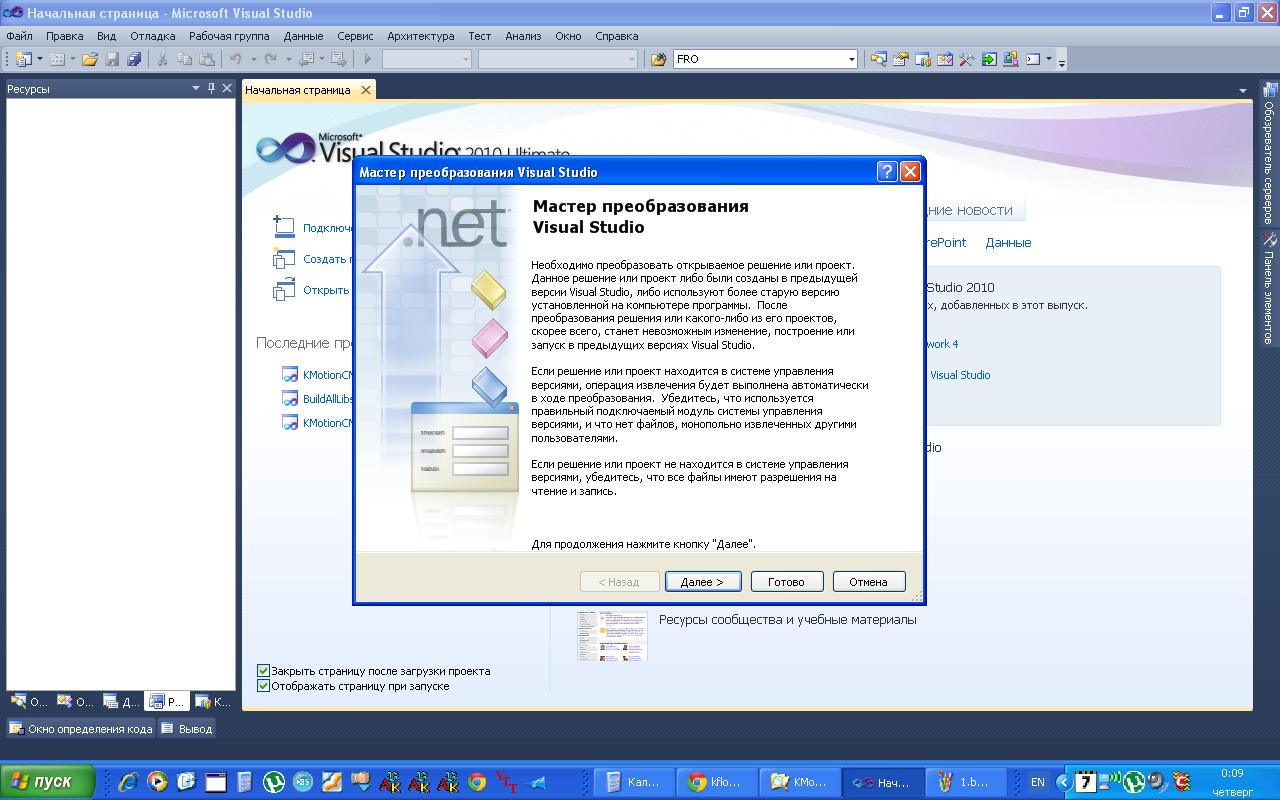This screenshot has width=1280, height=800.
Task: Open the solution platforms combo box
Action: click(x=558, y=60)
